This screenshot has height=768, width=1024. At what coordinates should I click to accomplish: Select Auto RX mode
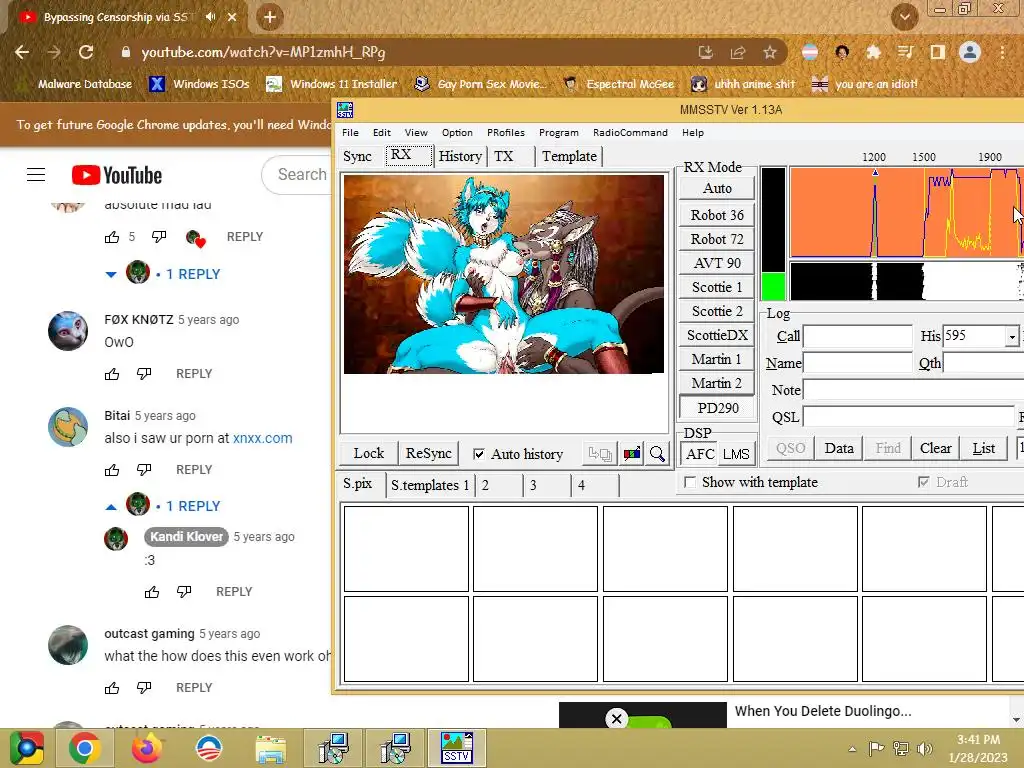coord(717,188)
